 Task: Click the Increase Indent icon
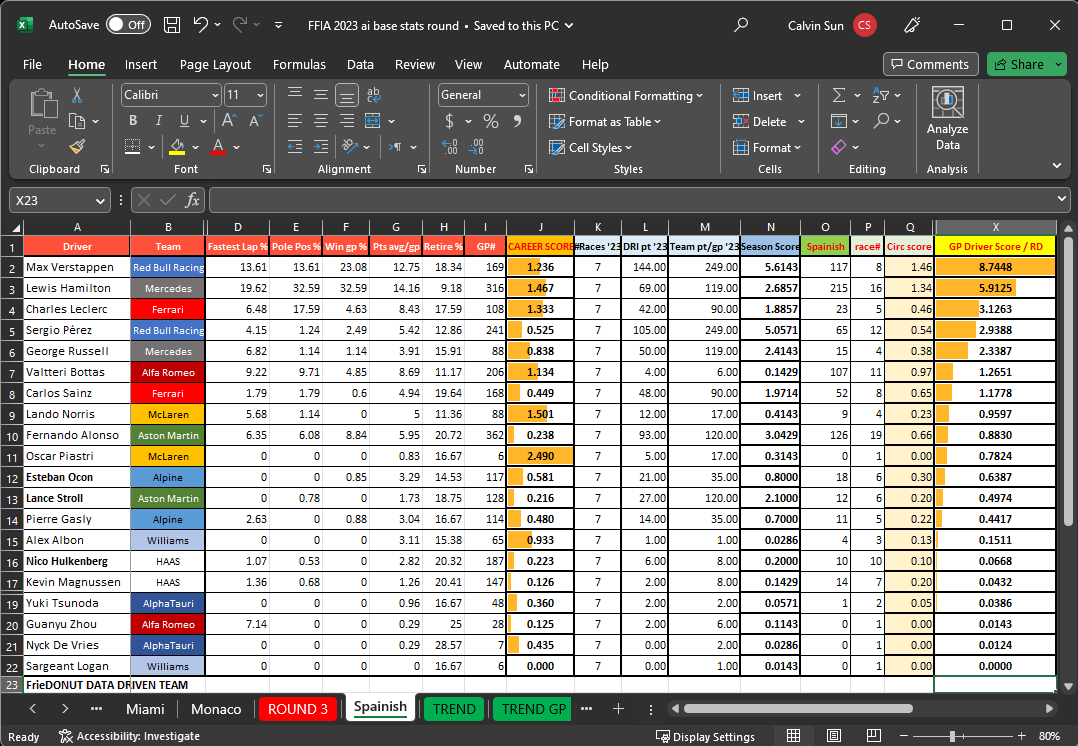point(320,146)
